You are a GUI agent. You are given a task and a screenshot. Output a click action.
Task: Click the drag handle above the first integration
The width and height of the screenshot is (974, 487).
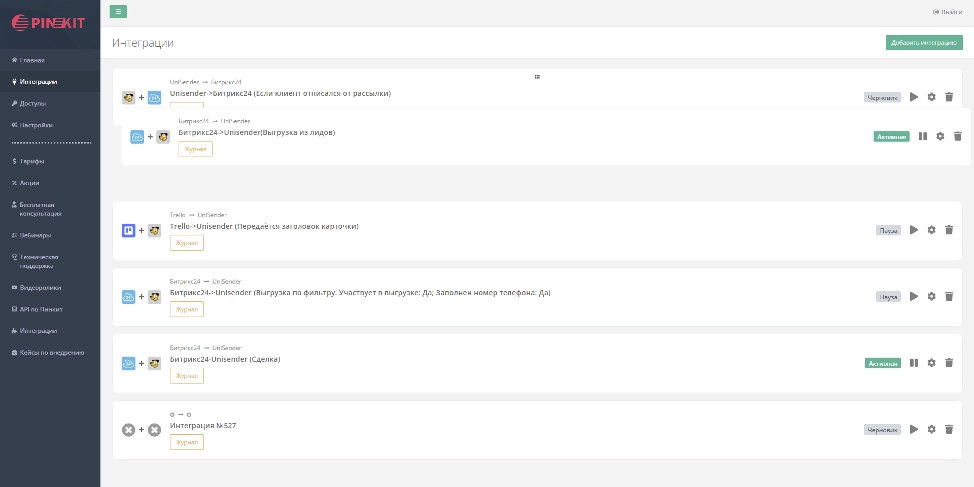(x=537, y=76)
